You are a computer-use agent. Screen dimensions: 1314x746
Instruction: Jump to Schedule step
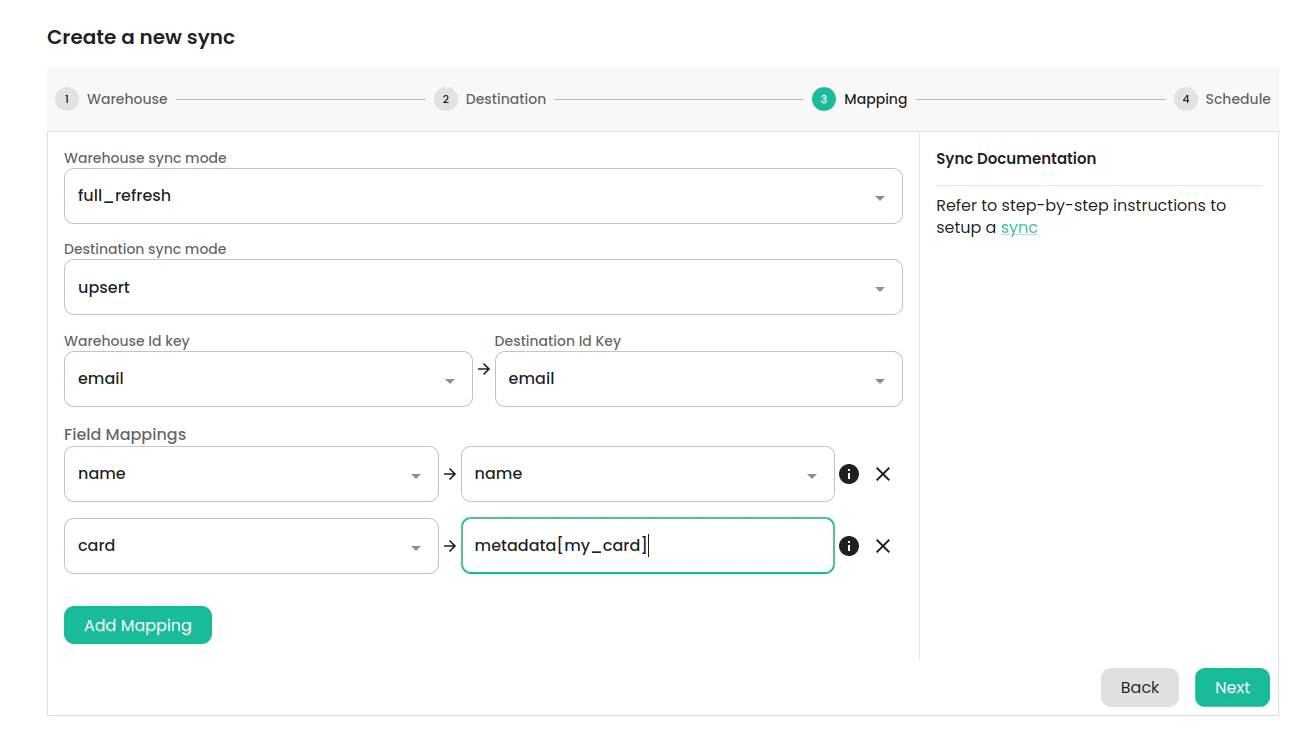pyautogui.click(x=1222, y=99)
